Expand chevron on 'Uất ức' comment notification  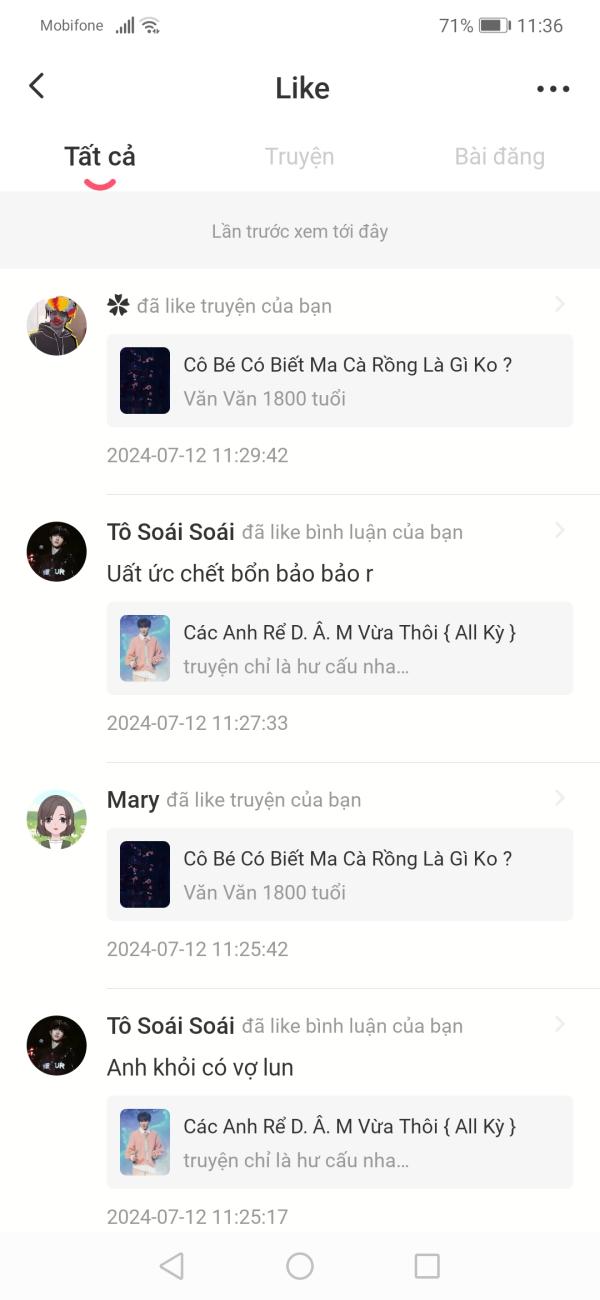560,530
